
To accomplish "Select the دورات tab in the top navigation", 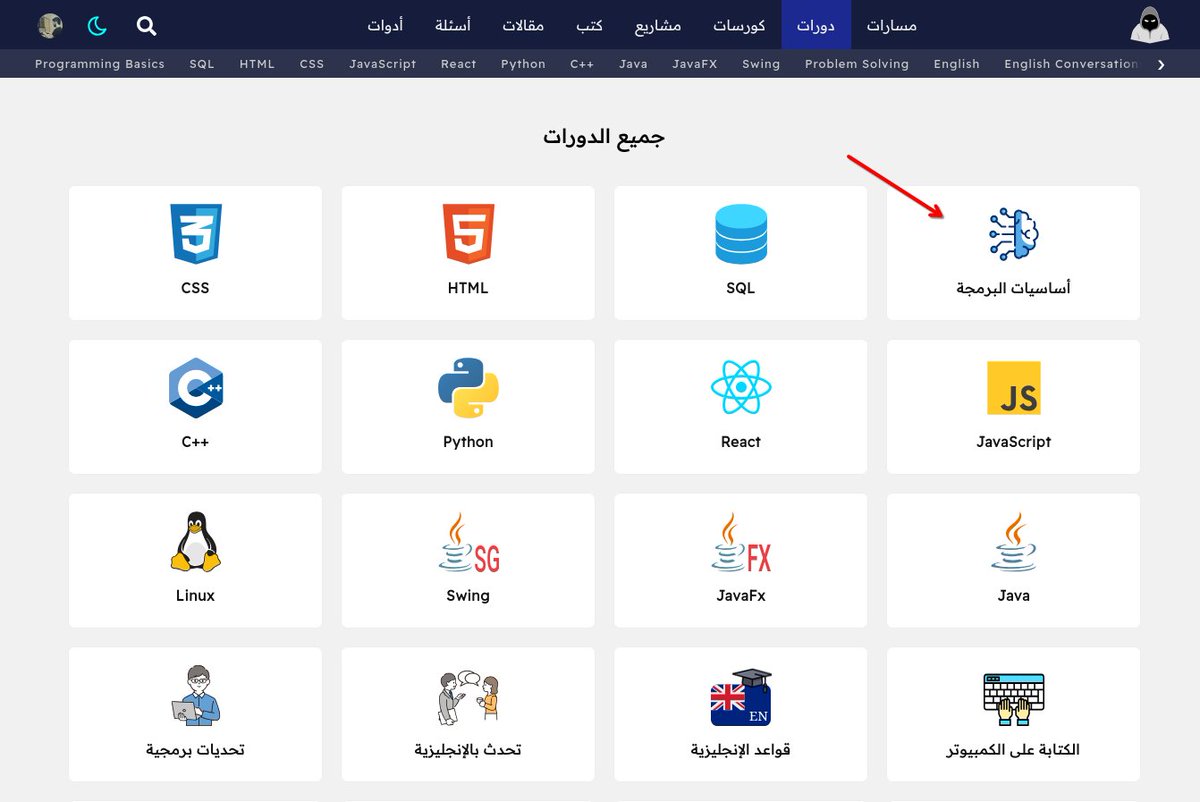I will pos(815,25).
